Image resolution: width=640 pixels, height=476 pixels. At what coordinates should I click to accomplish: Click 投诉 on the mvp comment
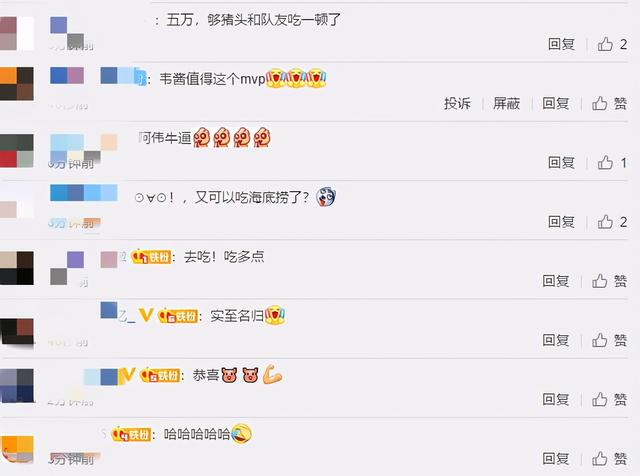point(458,103)
